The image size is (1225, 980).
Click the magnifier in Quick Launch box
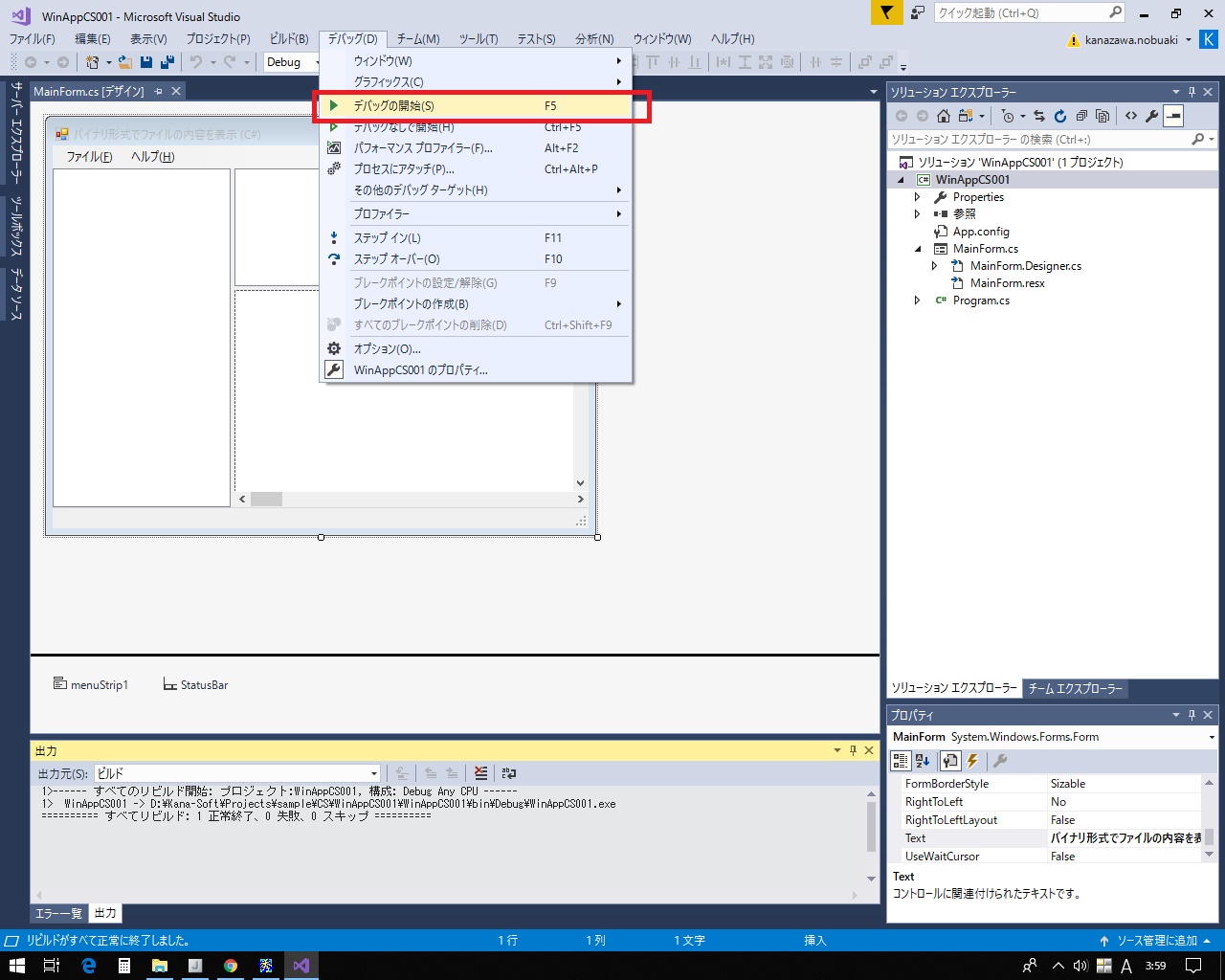(x=1115, y=12)
